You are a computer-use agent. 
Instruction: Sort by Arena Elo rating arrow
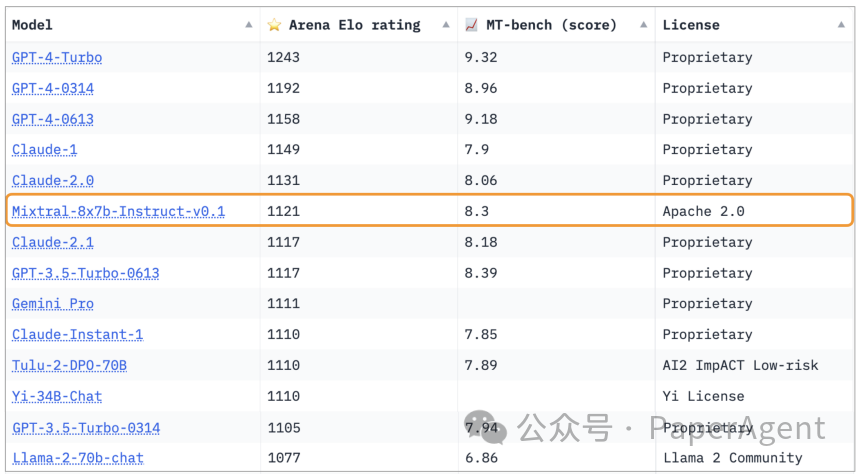[x=446, y=25]
